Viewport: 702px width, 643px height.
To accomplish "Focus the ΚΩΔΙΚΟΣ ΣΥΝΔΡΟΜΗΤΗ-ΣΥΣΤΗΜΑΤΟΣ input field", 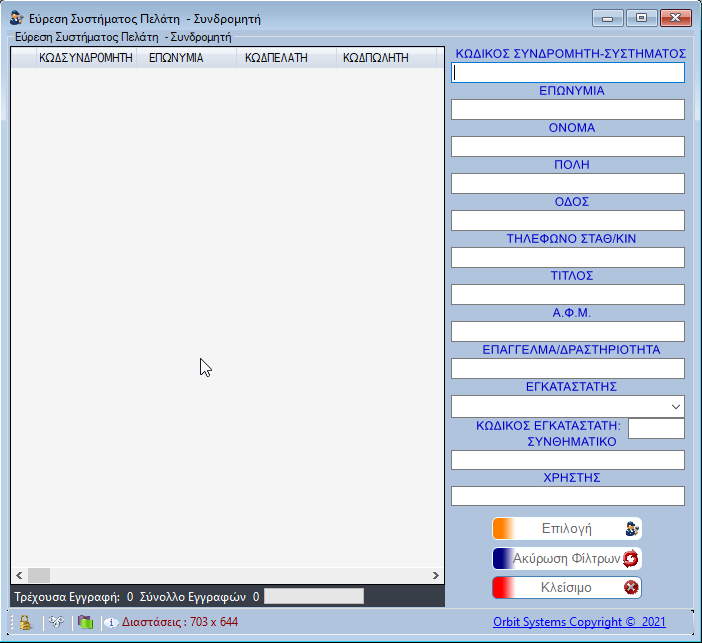I will click(568, 73).
